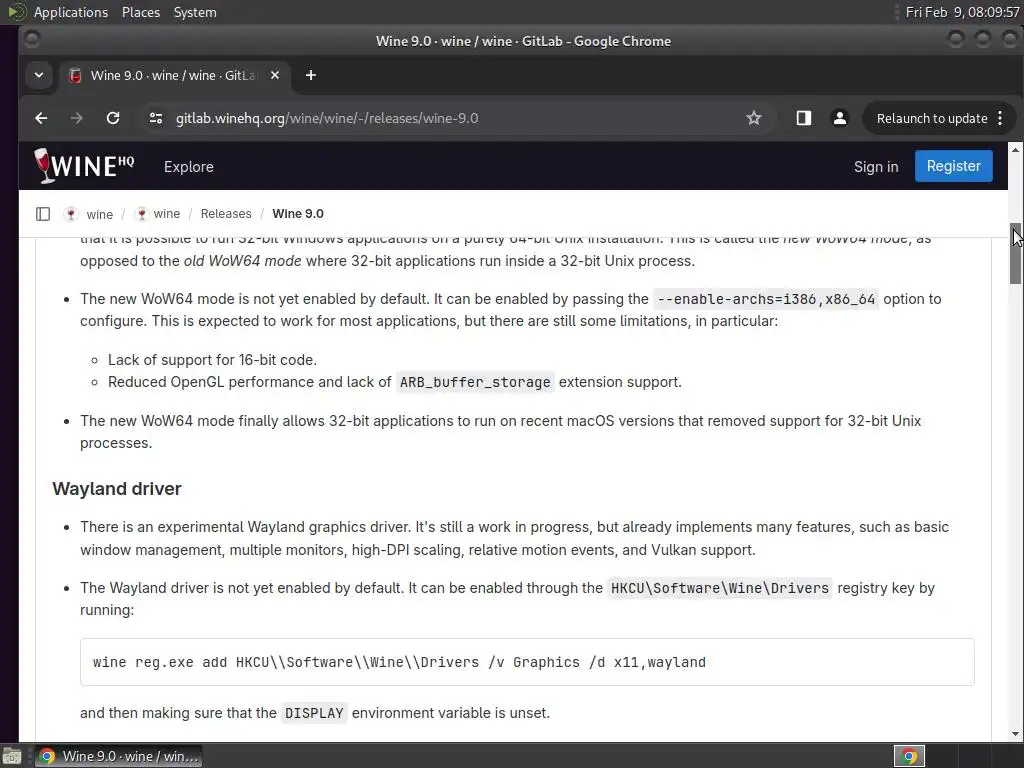
Task: Reload the current page
Action: pyautogui.click(x=113, y=118)
